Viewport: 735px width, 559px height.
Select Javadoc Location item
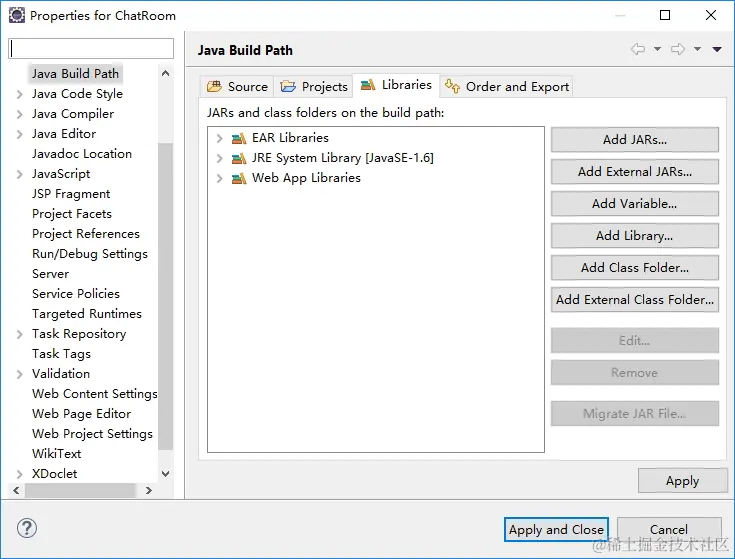pyautogui.click(x=82, y=154)
